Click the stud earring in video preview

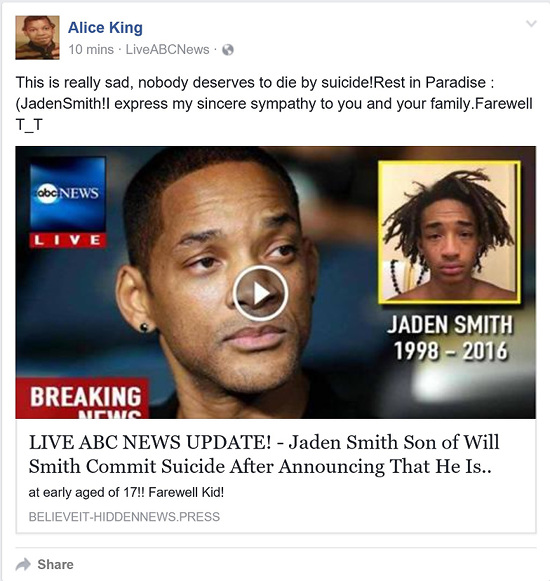pyautogui.click(x=144, y=327)
